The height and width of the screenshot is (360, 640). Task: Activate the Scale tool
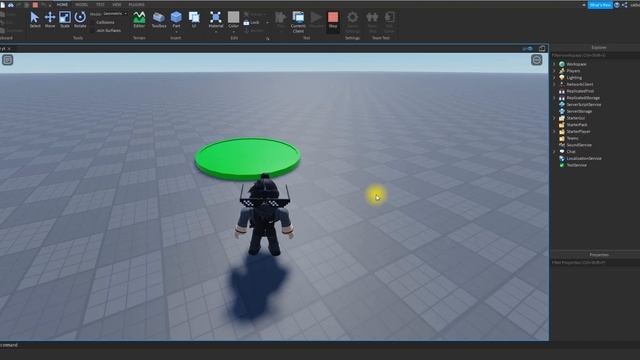coord(65,19)
